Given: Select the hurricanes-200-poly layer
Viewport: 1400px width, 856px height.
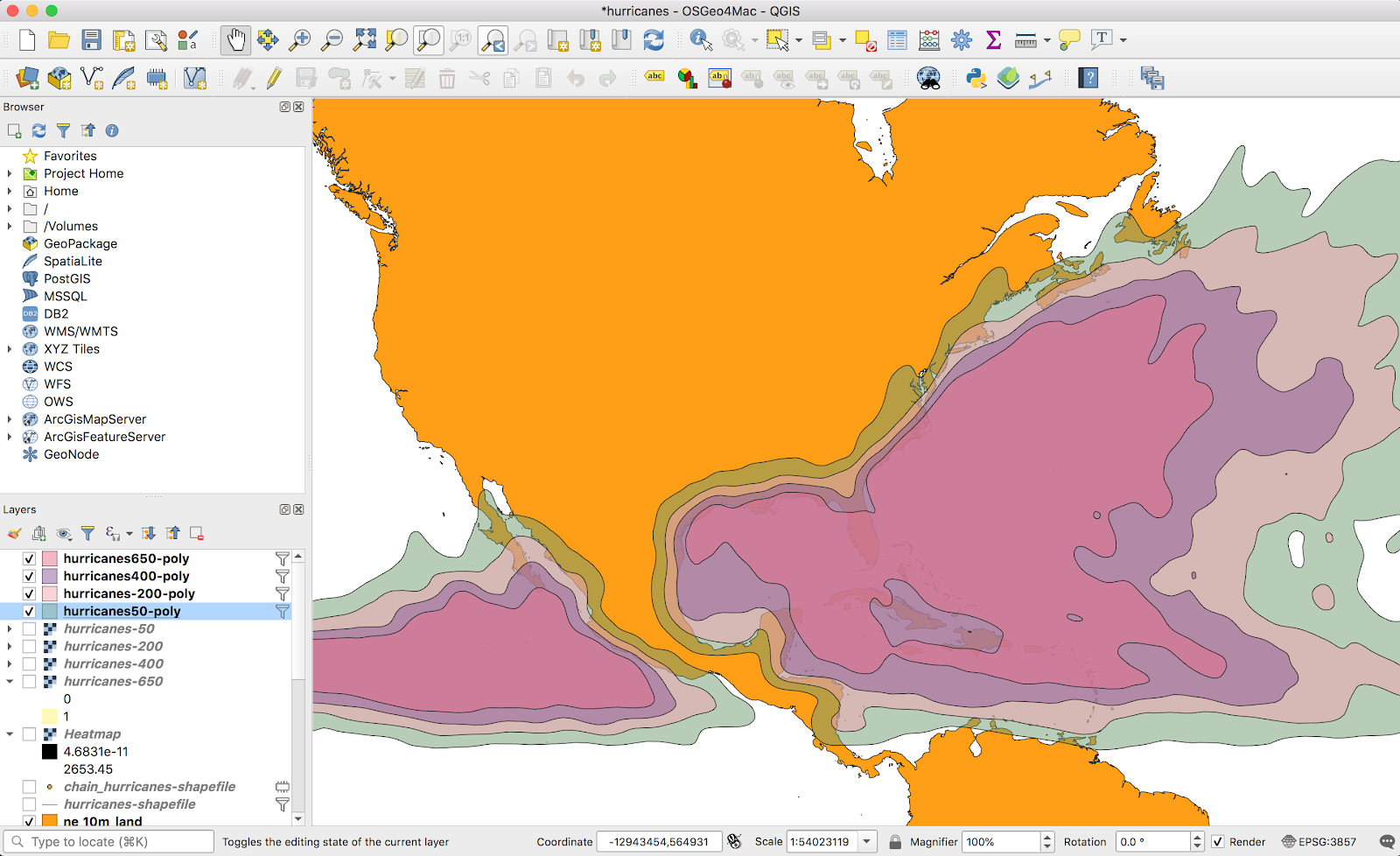Looking at the screenshot, I should [x=129, y=593].
